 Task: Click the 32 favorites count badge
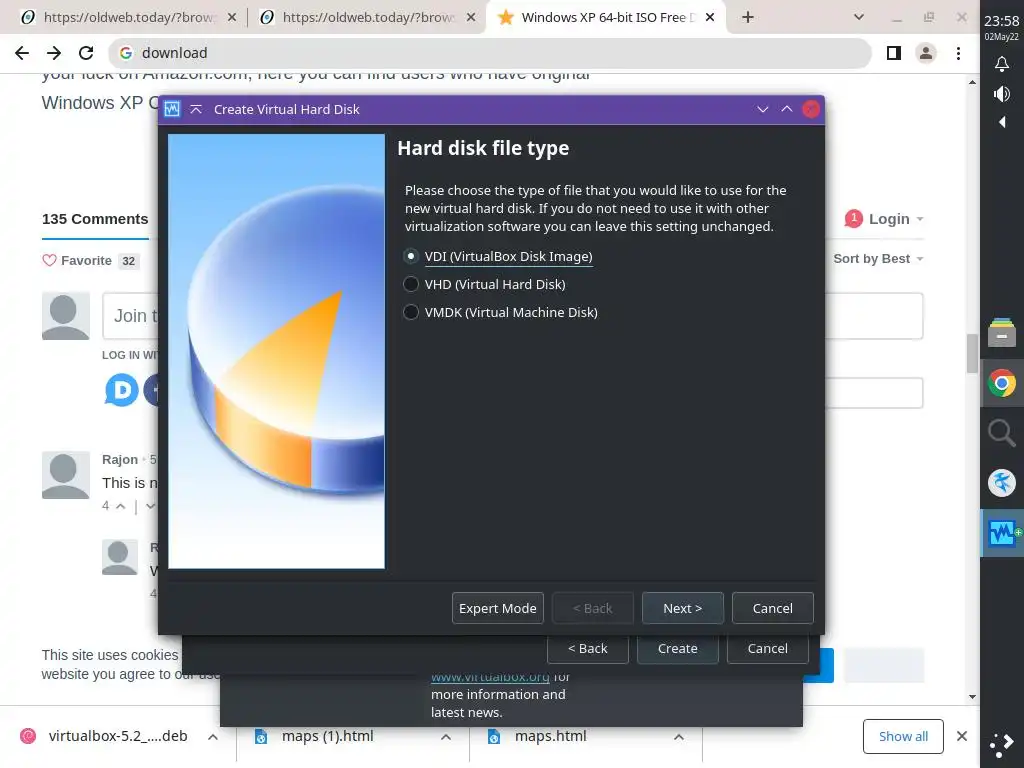(129, 261)
